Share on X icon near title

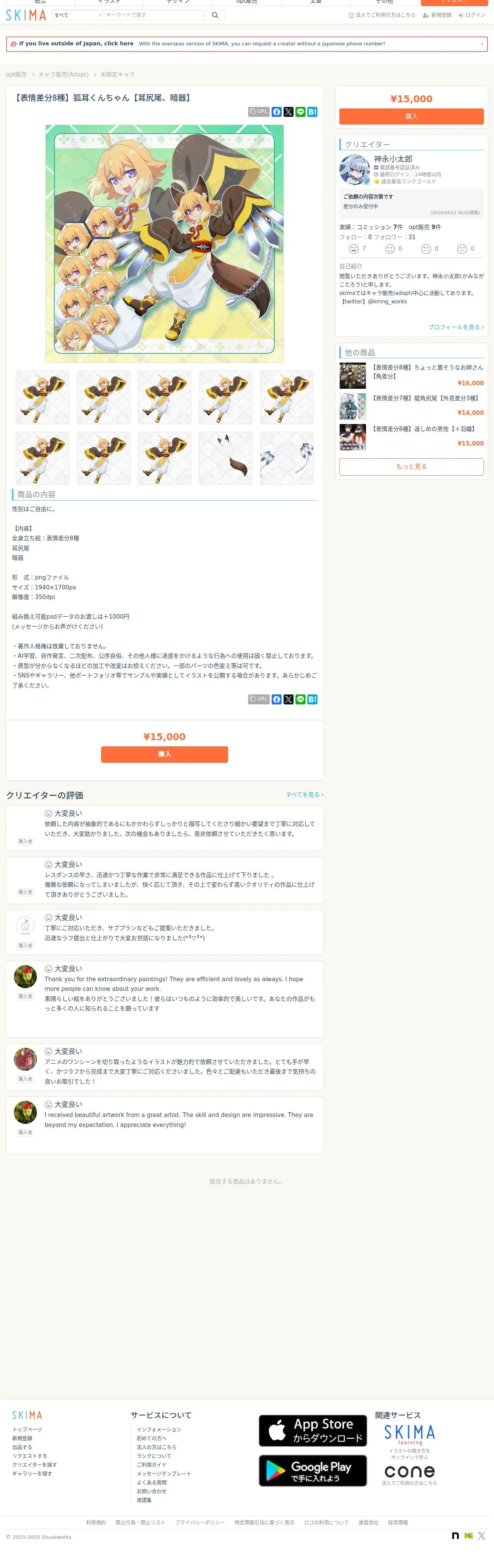pyautogui.click(x=289, y=112)
